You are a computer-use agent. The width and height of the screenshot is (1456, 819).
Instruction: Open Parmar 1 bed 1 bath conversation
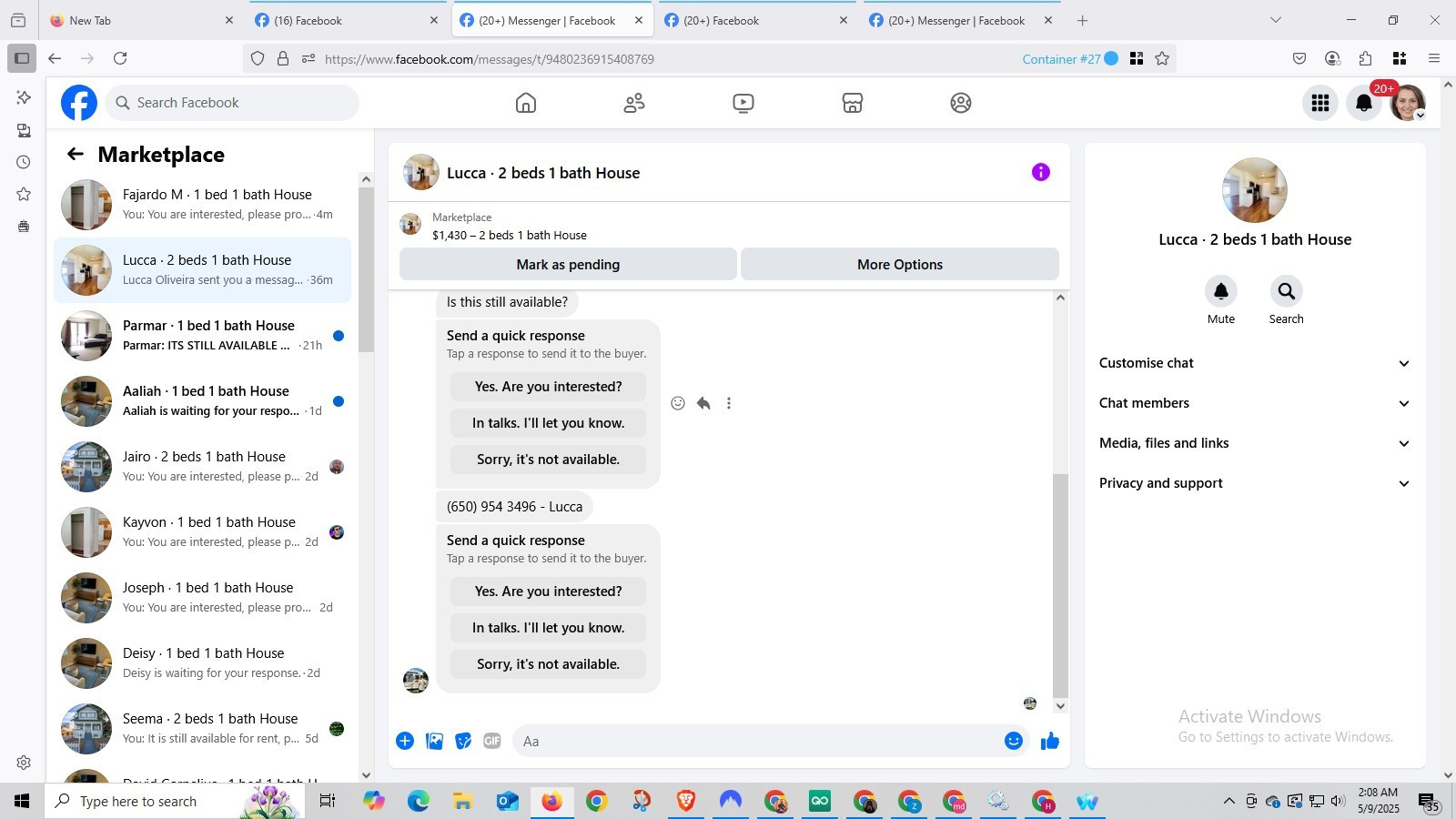(202, 336)
